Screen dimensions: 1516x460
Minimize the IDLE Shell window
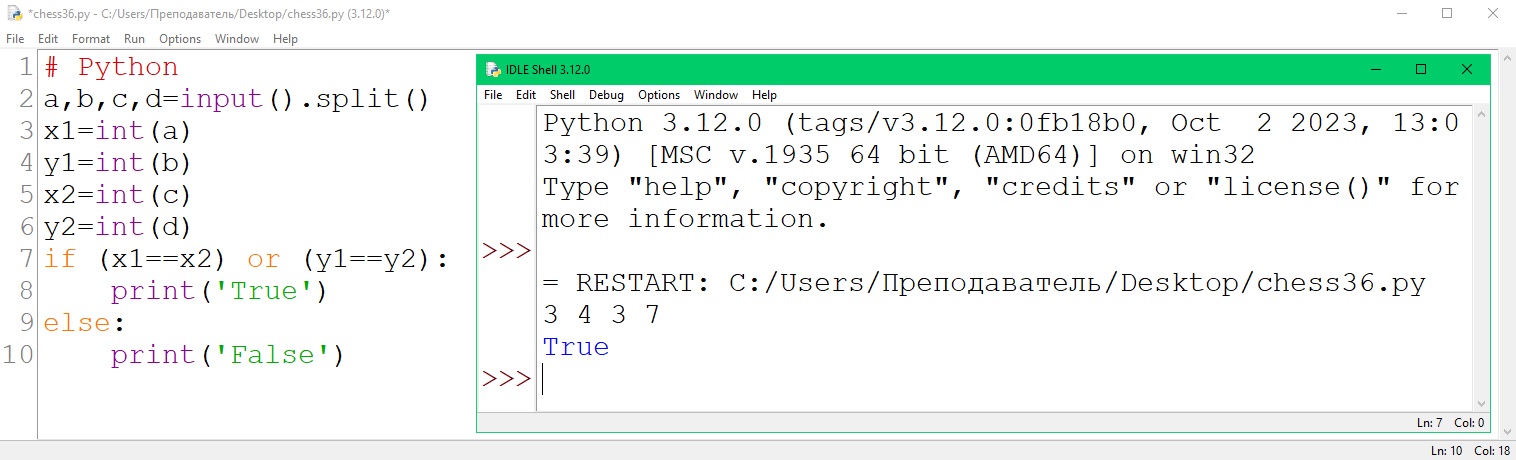point(1375,70)
